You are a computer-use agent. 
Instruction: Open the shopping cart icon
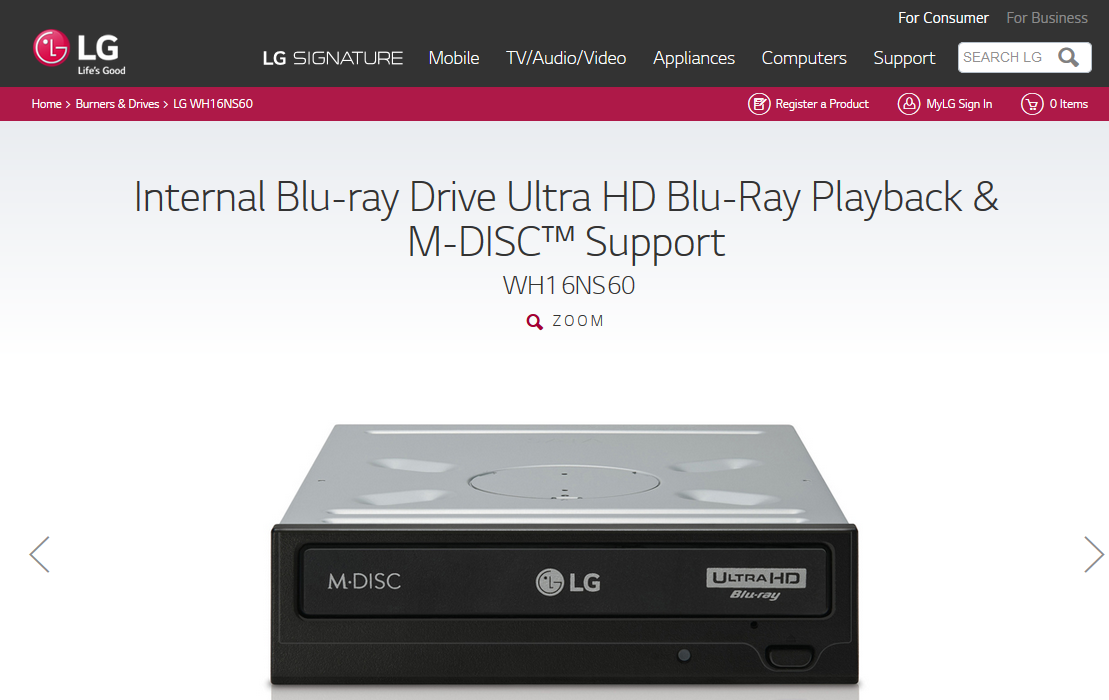1032,104
